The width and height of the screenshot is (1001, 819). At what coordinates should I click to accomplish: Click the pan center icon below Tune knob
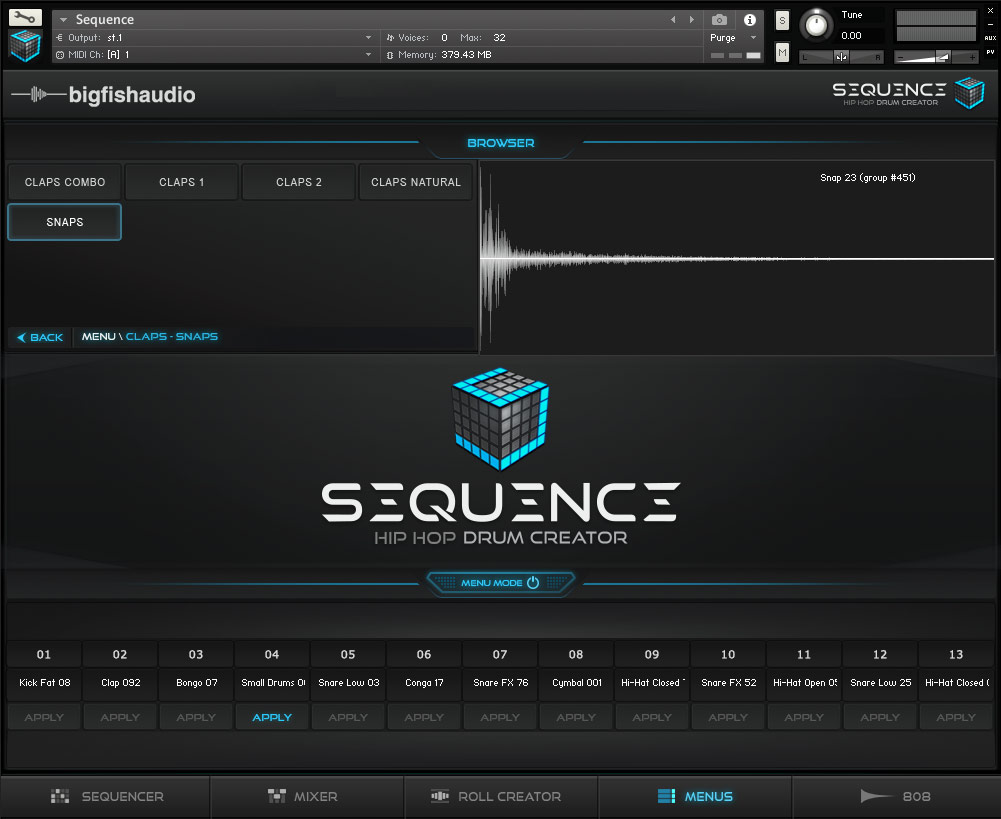841,57
